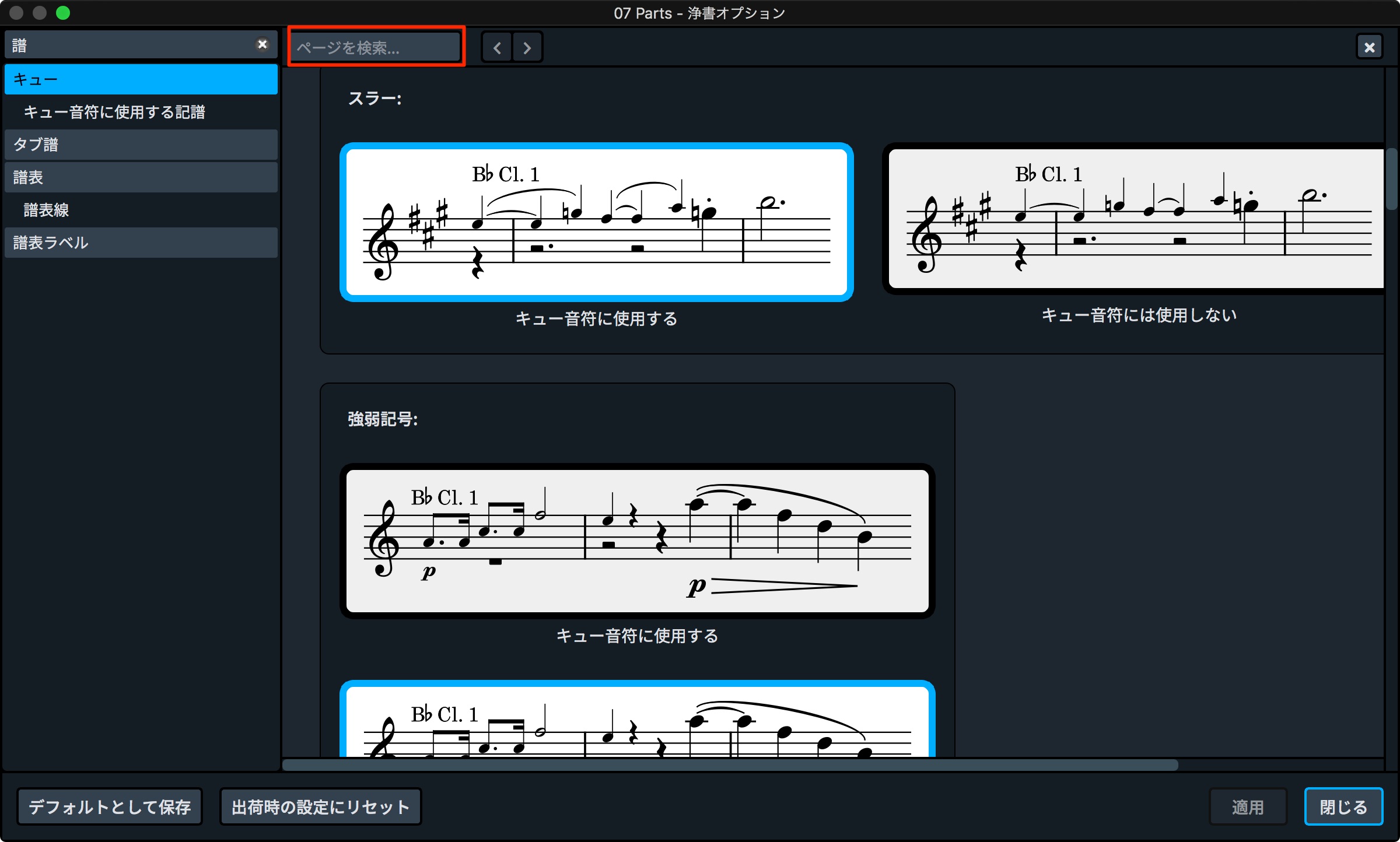Click the horizontal scrollbar
Viewport: 1400px width, 842px height.
730,765
